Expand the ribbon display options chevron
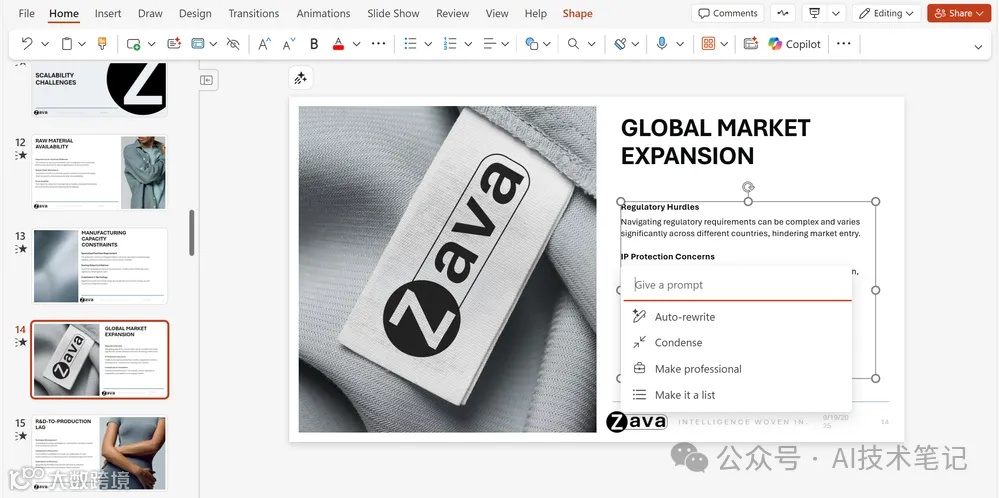Screen dimensions: 999x498 pos(977,46)
